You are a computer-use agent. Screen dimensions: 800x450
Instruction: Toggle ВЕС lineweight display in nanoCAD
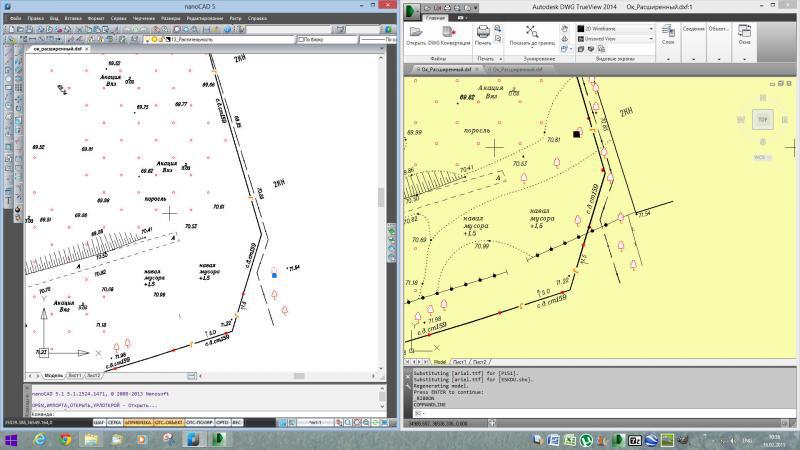pyautogui.click(x=237, y=422)
